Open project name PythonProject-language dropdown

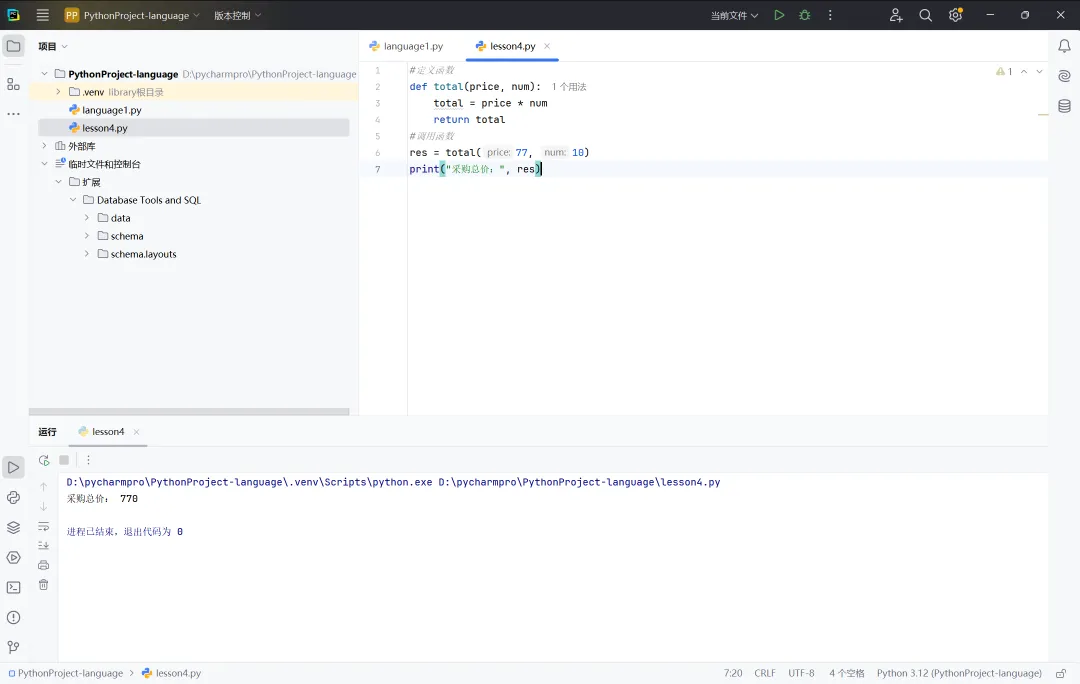(x=132, y=15)
